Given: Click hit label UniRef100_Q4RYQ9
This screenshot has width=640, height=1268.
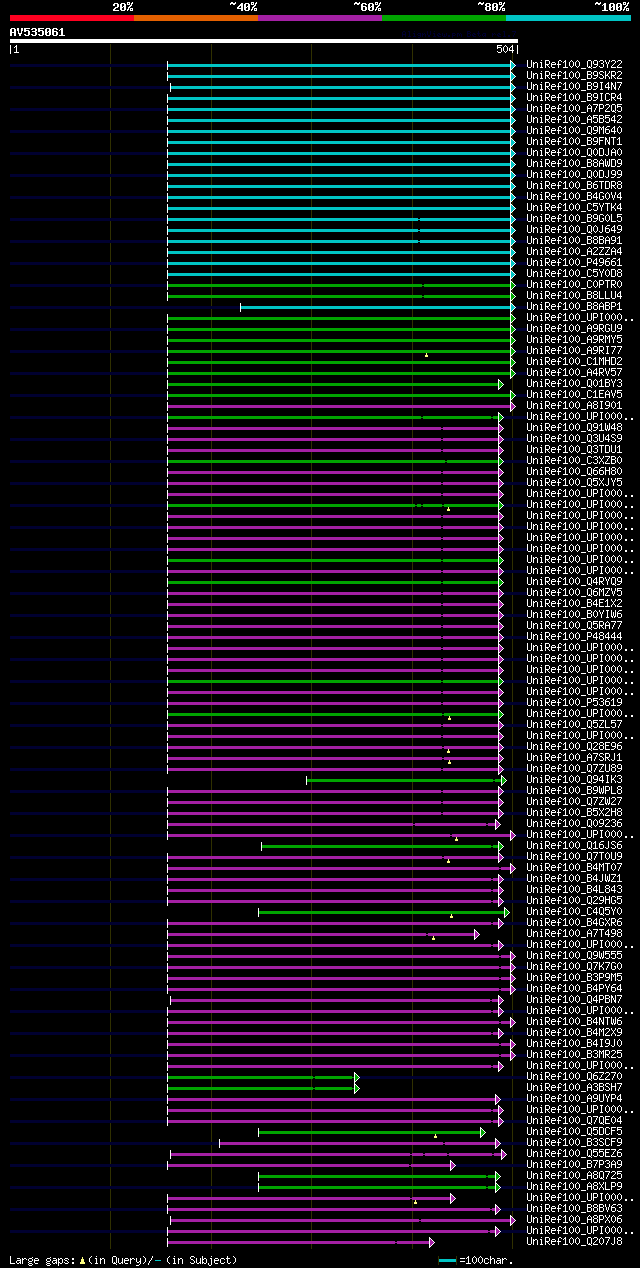Looking at the screenshot, I should pyautogui.click(x=574, y=581).
